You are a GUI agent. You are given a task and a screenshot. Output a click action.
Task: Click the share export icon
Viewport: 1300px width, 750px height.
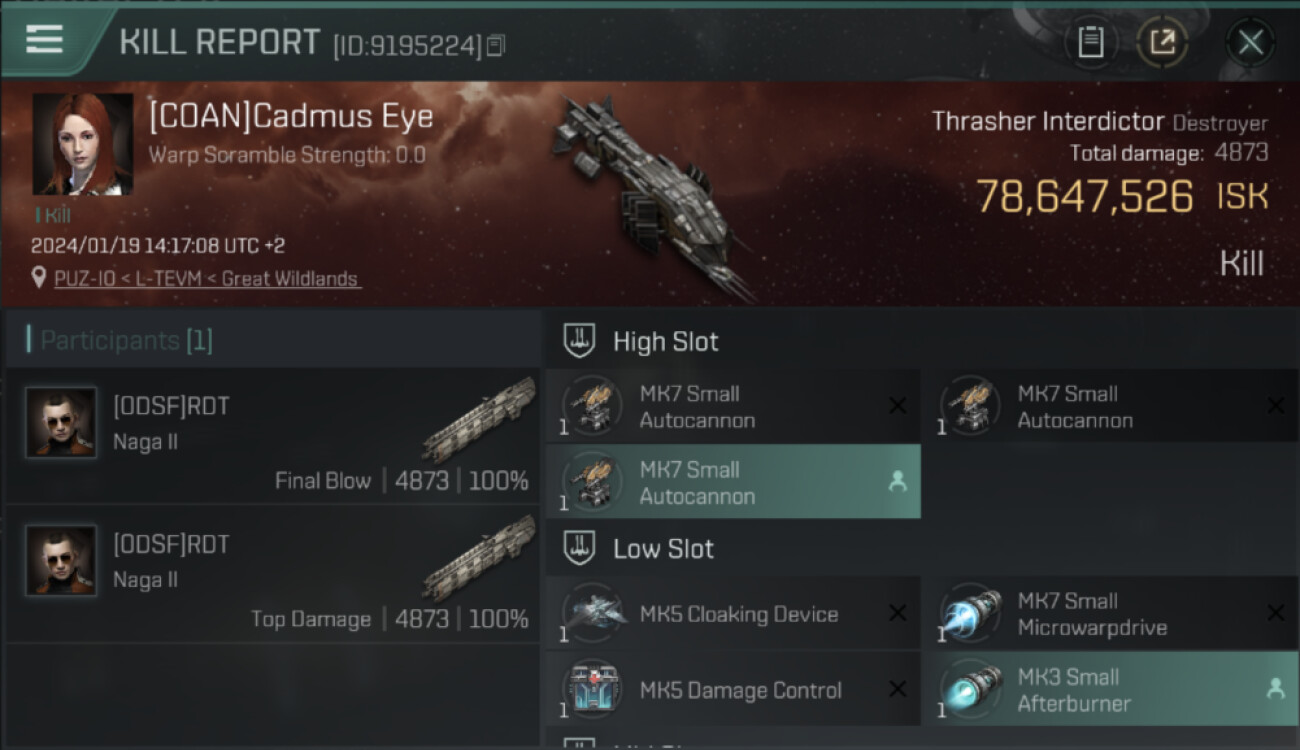coord(1161,42)
